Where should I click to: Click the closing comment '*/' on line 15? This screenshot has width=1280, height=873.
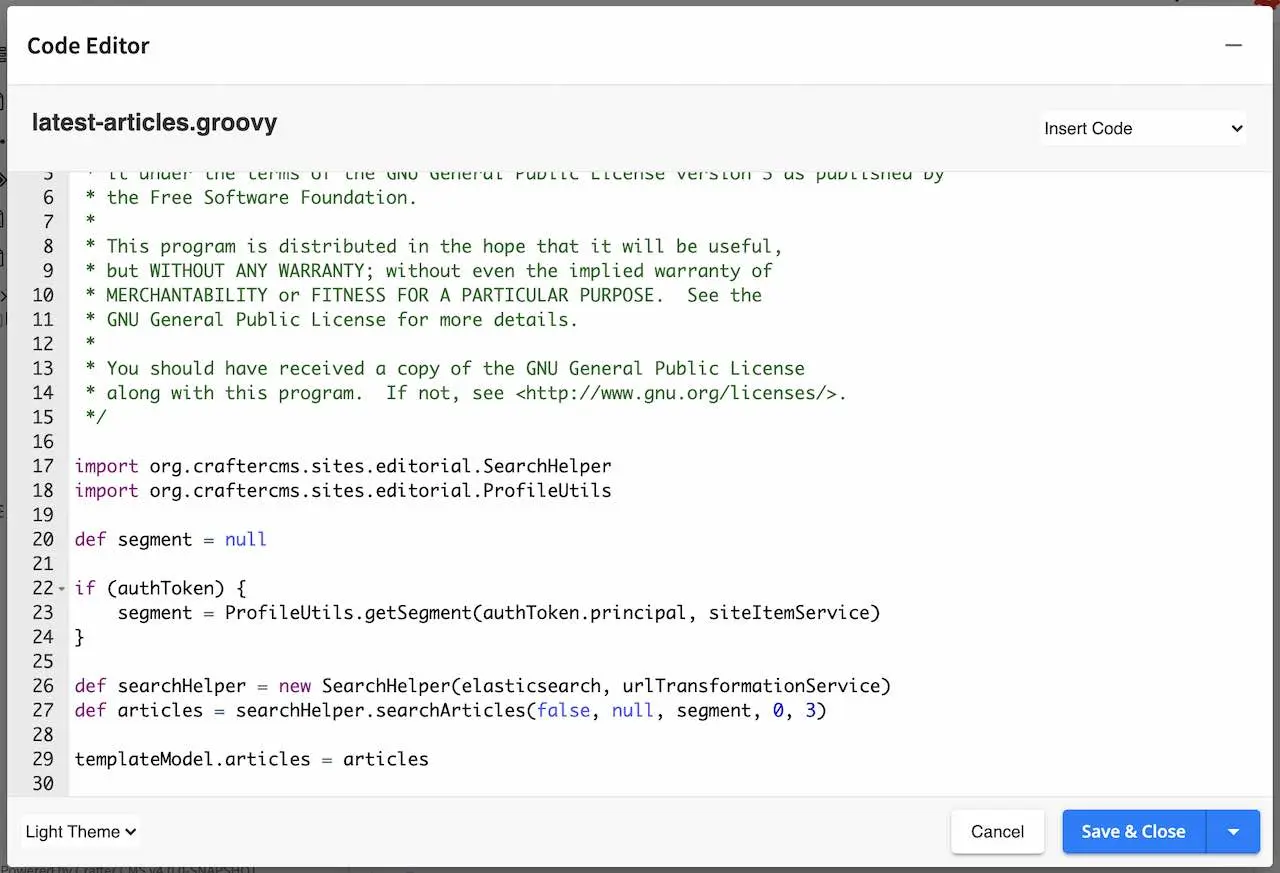point(96,418)
